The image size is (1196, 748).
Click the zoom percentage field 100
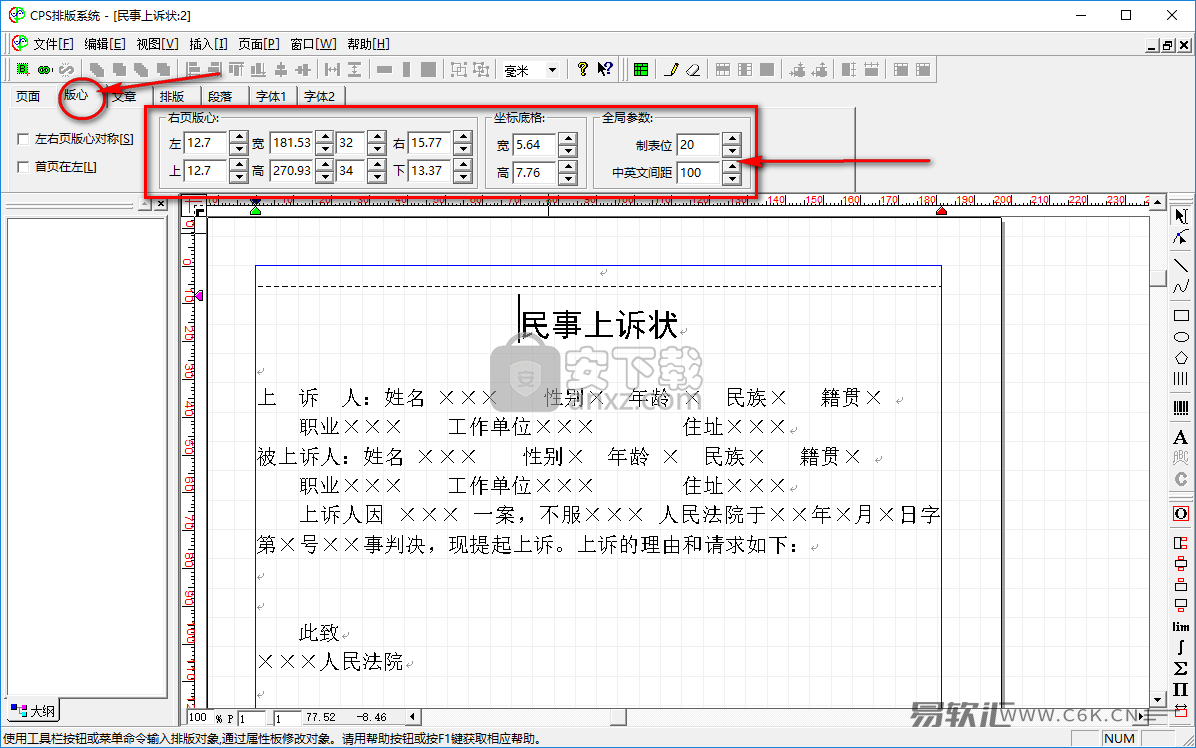tap(198, 718)
